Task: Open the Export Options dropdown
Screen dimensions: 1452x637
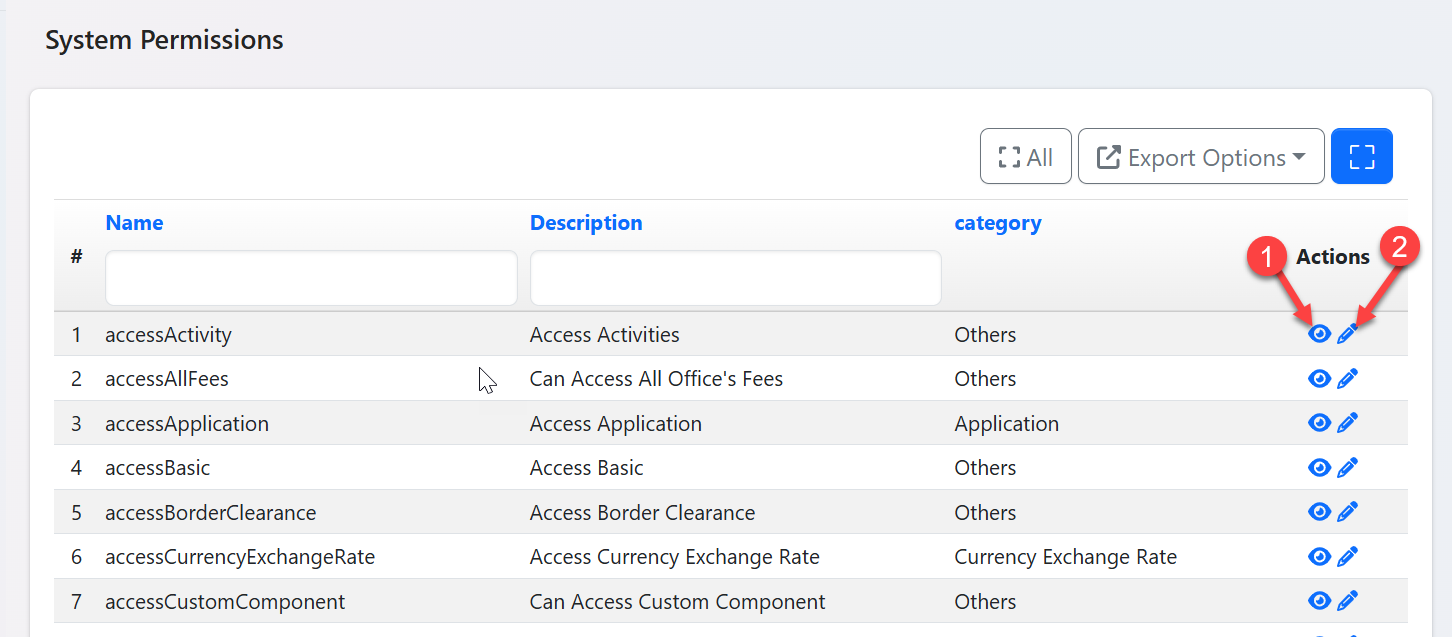Action: pyautogui.click(x=1201, y=157)
